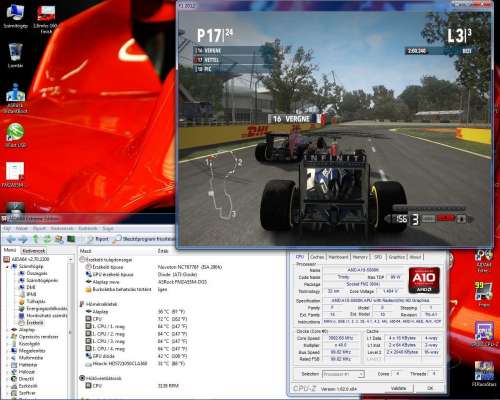Open the Riport menu in AIDA64
Viewport: 500px width, 400px height.
39,228
